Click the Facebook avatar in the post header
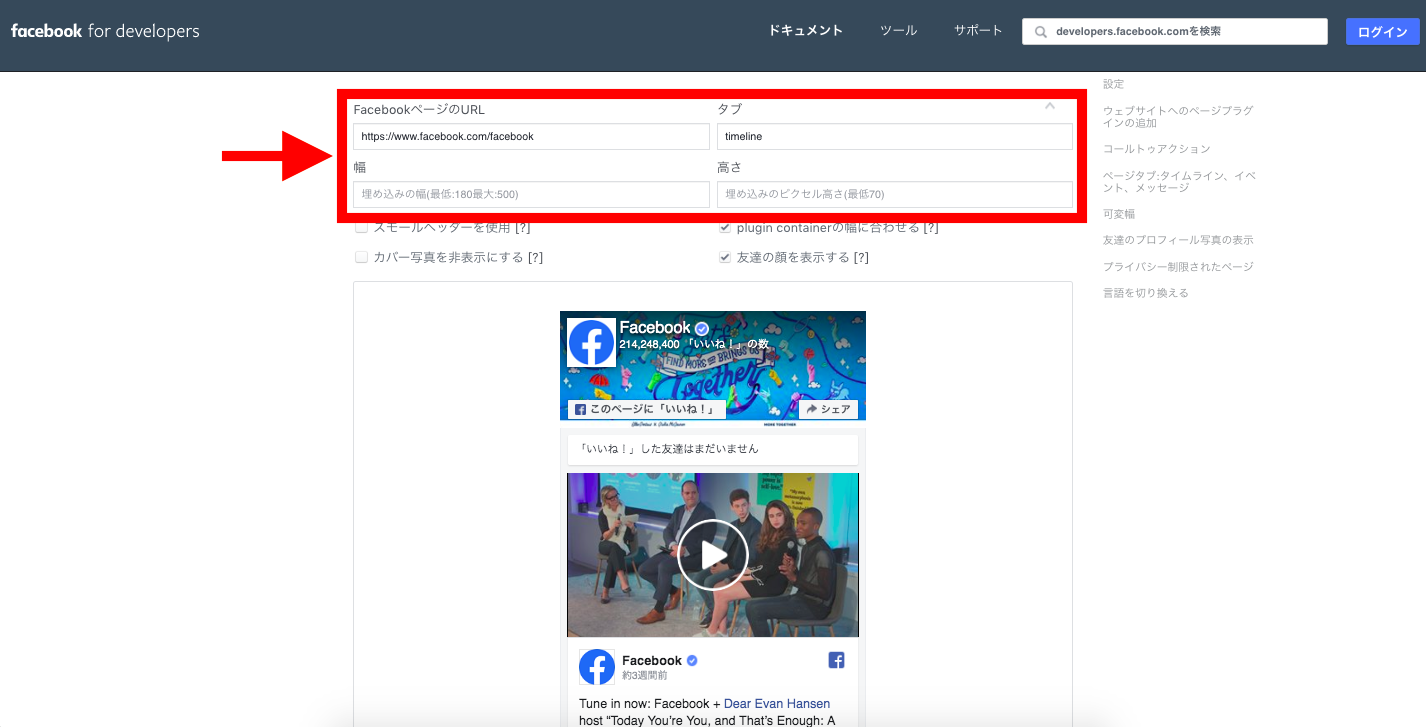This screenshot has height=727, width=1426. [x=597, y=667]
